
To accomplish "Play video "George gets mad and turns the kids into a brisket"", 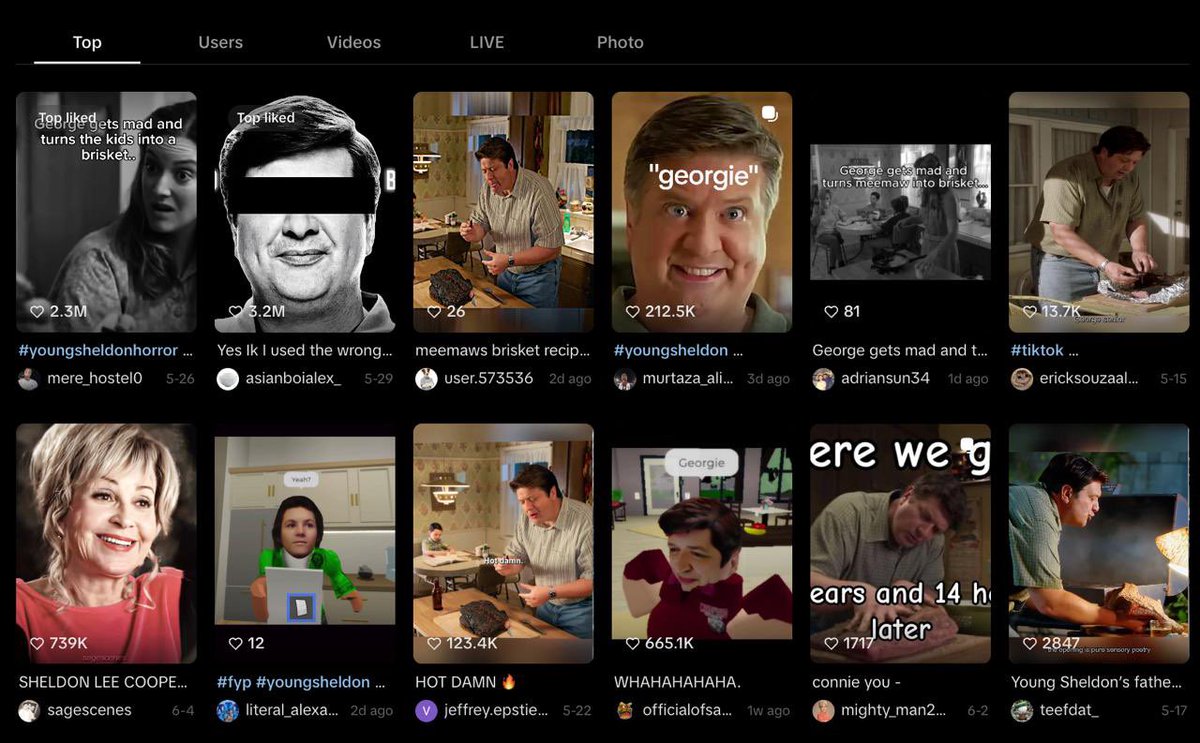I will pyautogui.click(x=106, y=212).
